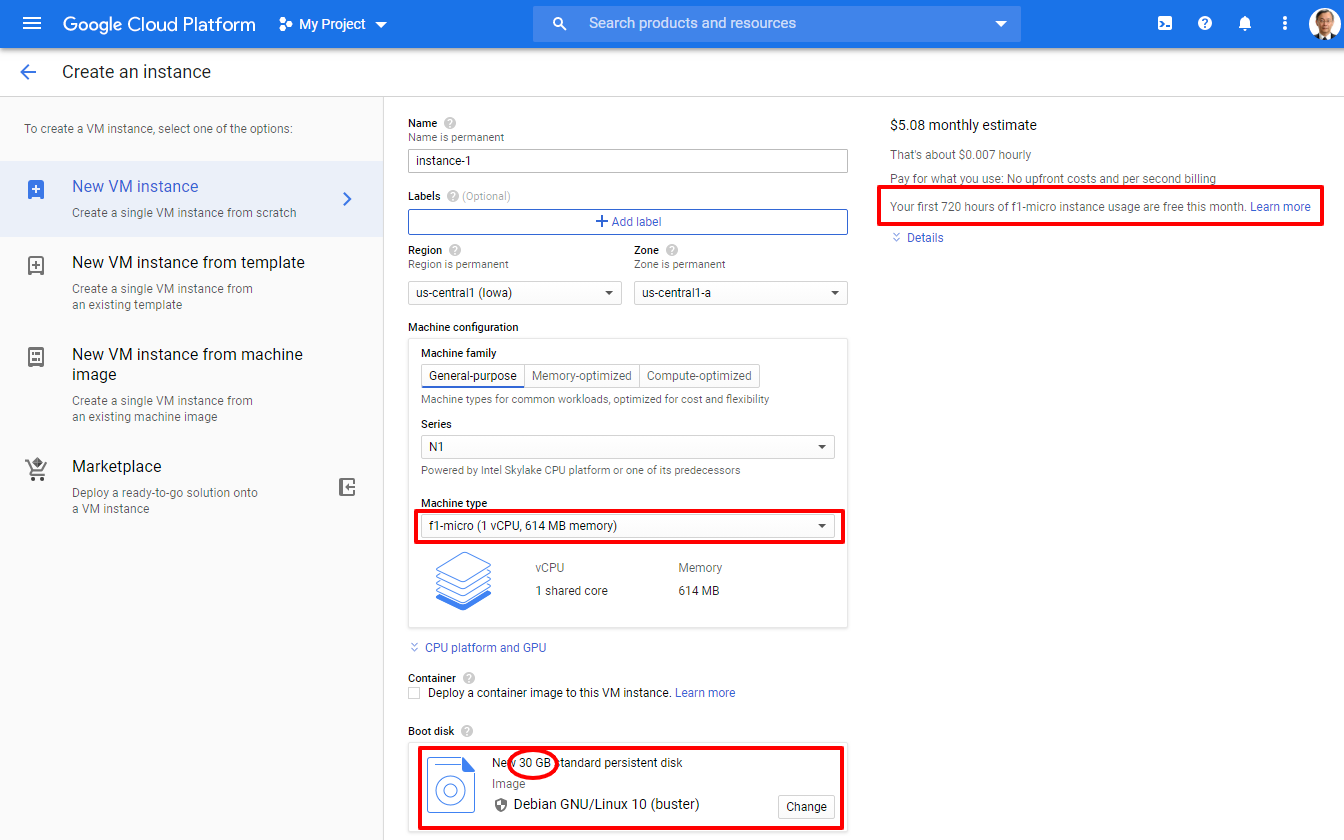This screenshot has width=1344, height=840.
Task: Click the New VM instance from template icon
Action: click(36, 265)
